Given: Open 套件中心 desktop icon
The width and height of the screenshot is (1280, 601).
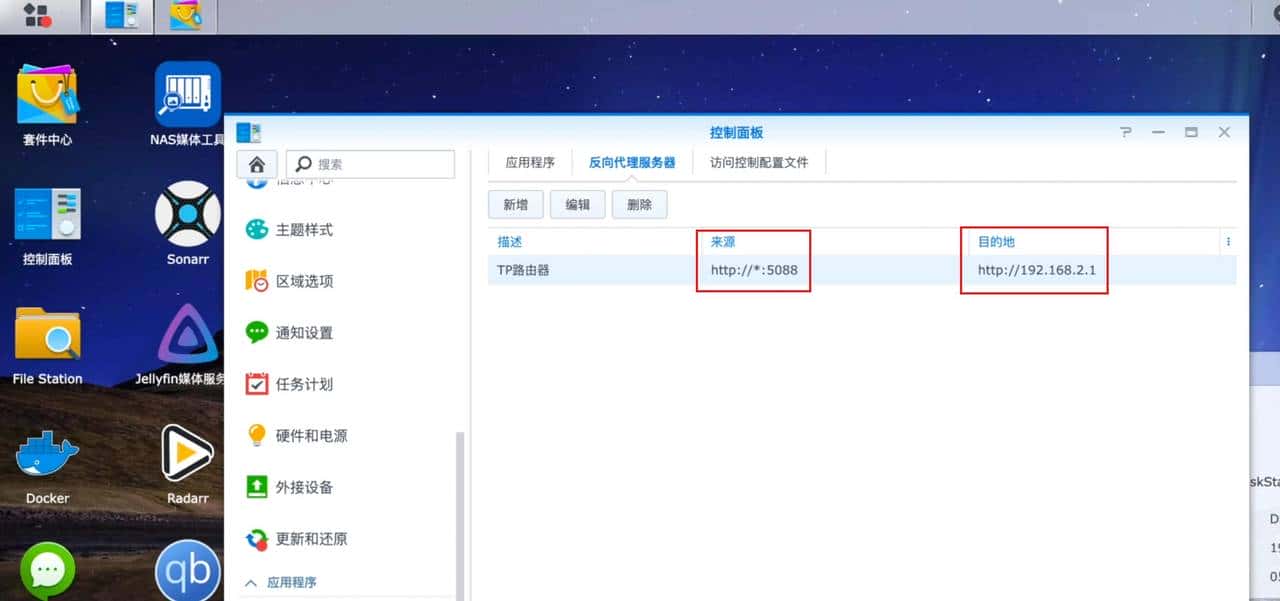Looking at the screenshot, I should point(47,104).
